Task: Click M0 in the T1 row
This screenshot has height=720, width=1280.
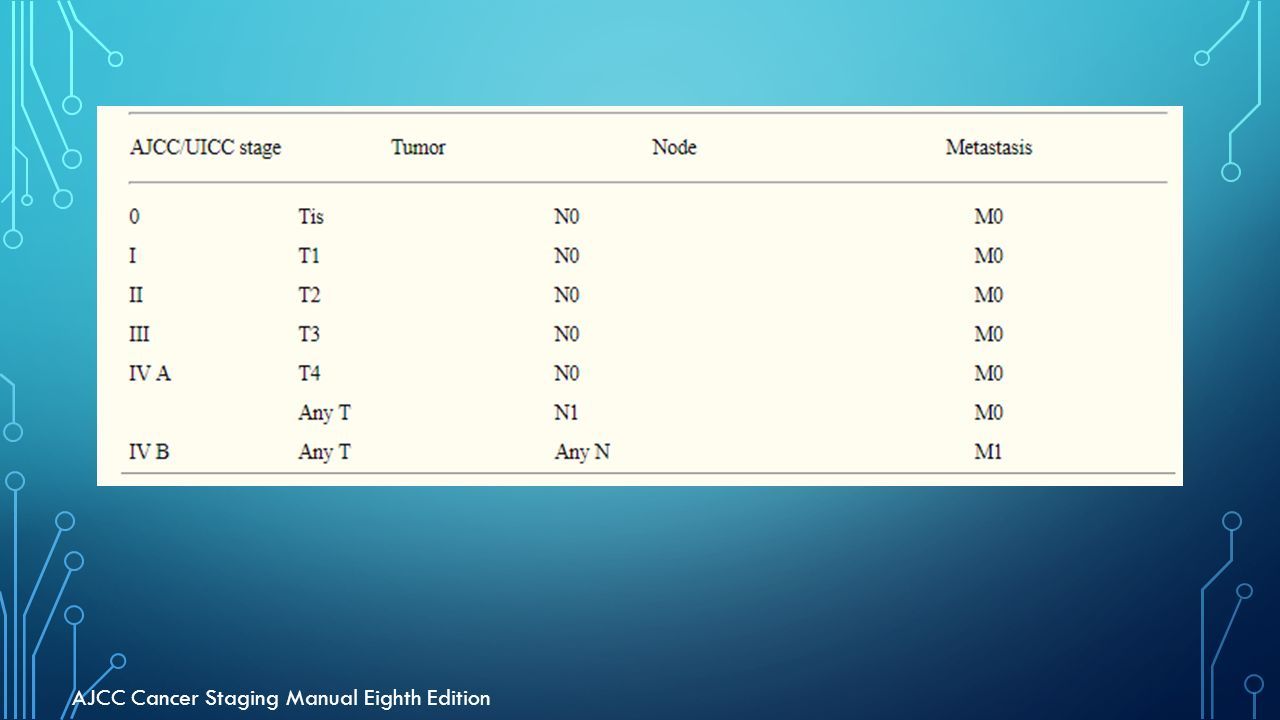Action: 989,256
